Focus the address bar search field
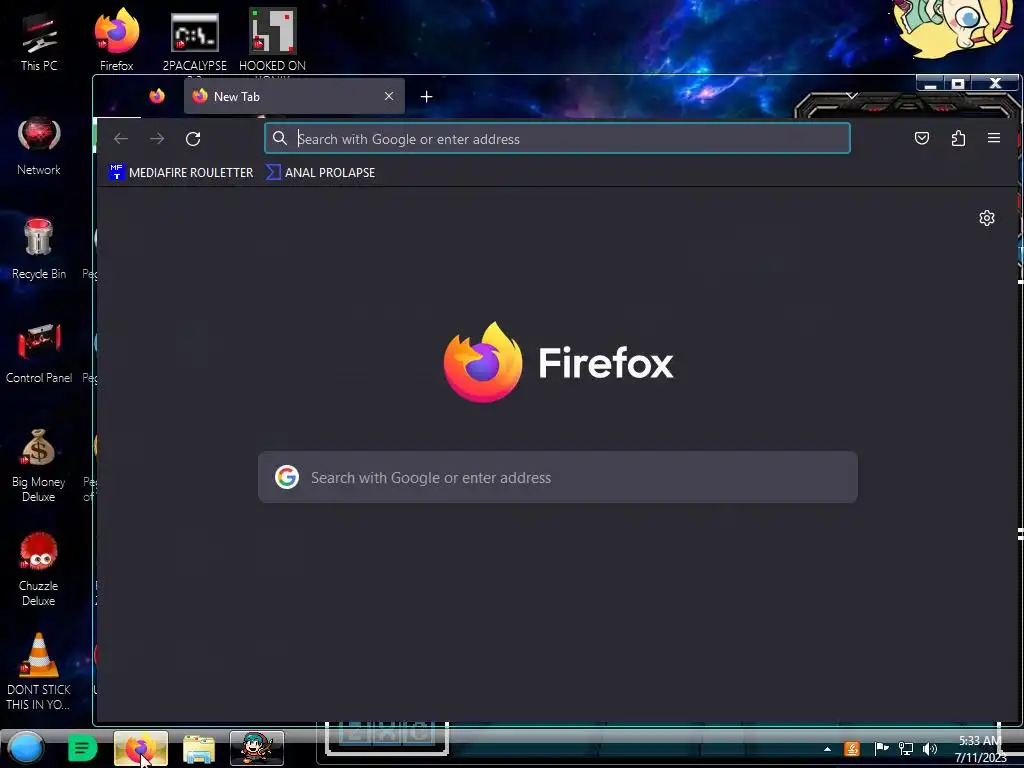This screenshot has width=1024, height=768. tap(557, 138)
